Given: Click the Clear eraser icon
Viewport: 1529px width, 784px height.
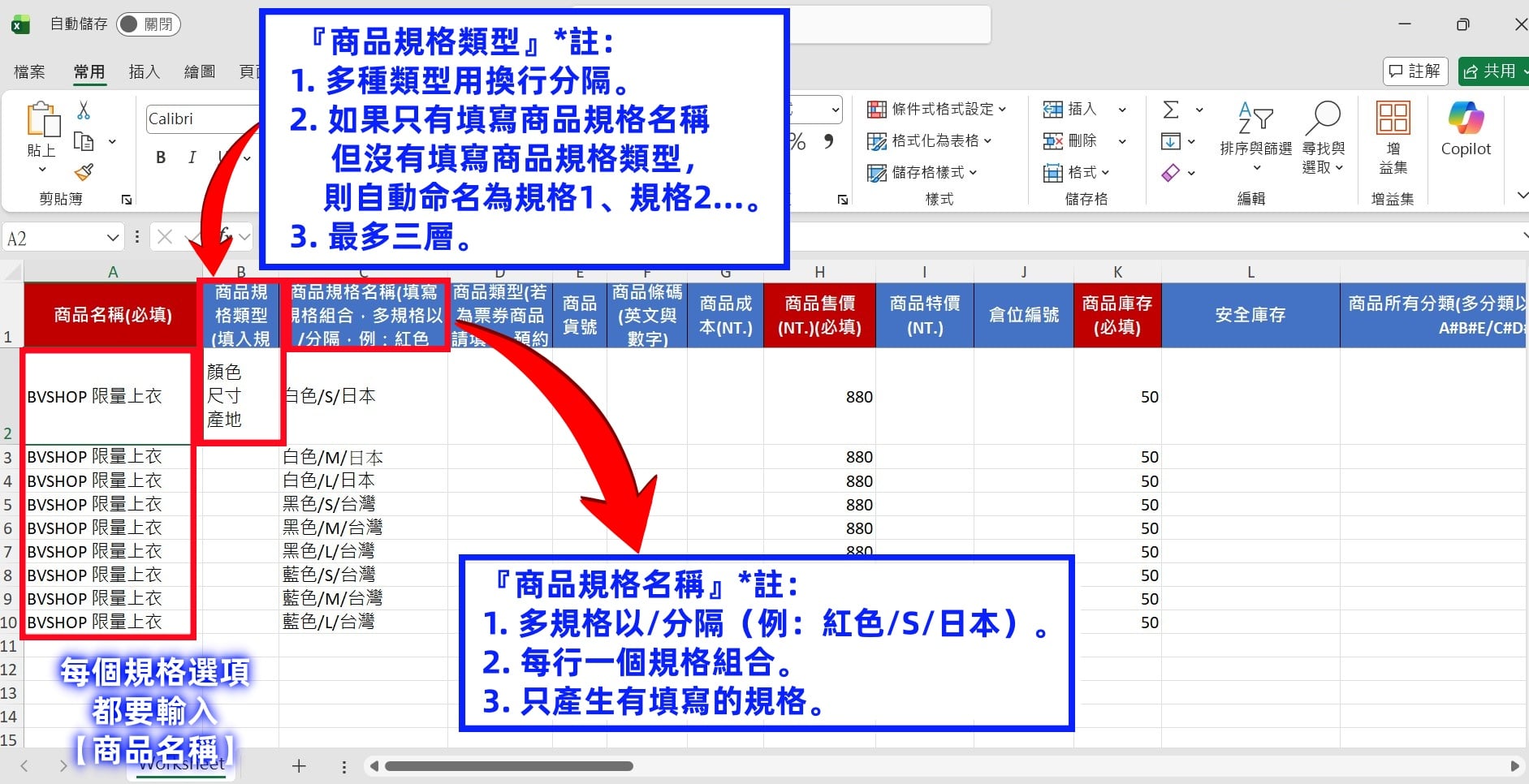Looking at the screenshot, I should click(1171, 172).
